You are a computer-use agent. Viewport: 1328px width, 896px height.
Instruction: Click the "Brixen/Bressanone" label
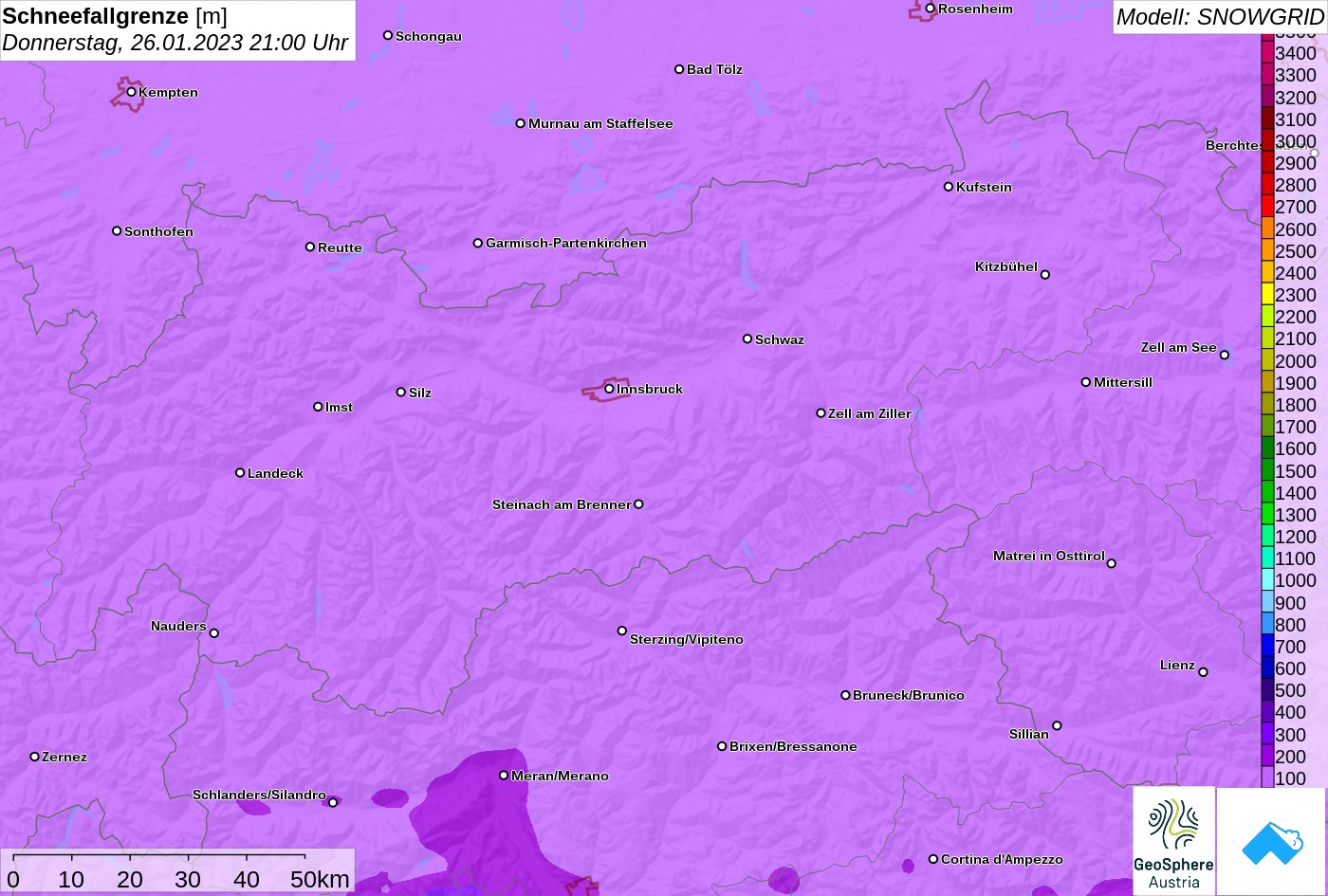[x=793, y=747]
